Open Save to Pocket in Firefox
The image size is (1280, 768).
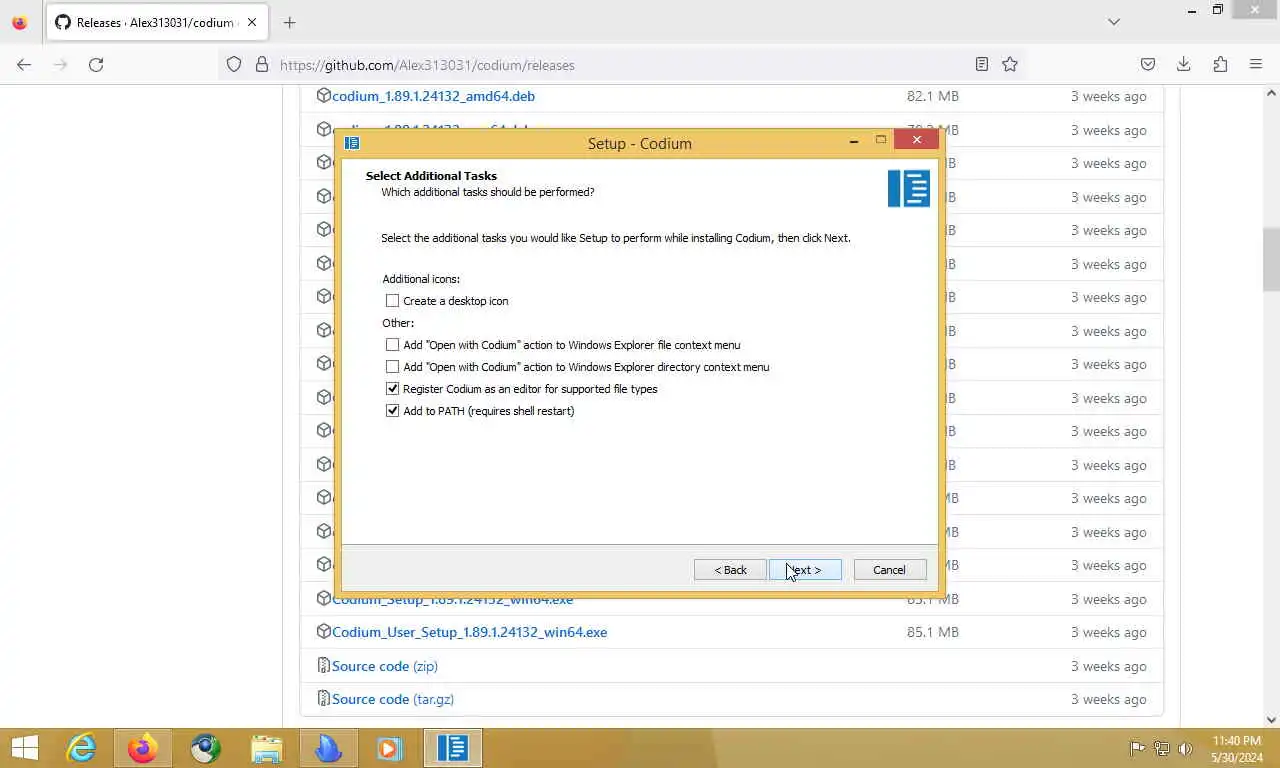(1148, 65)
